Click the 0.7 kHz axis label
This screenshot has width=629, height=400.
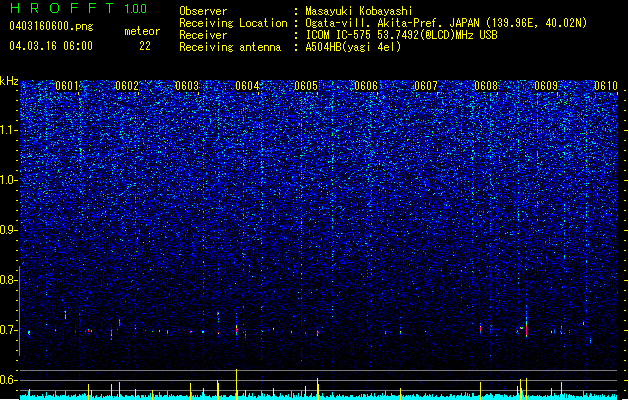(9, 330)
